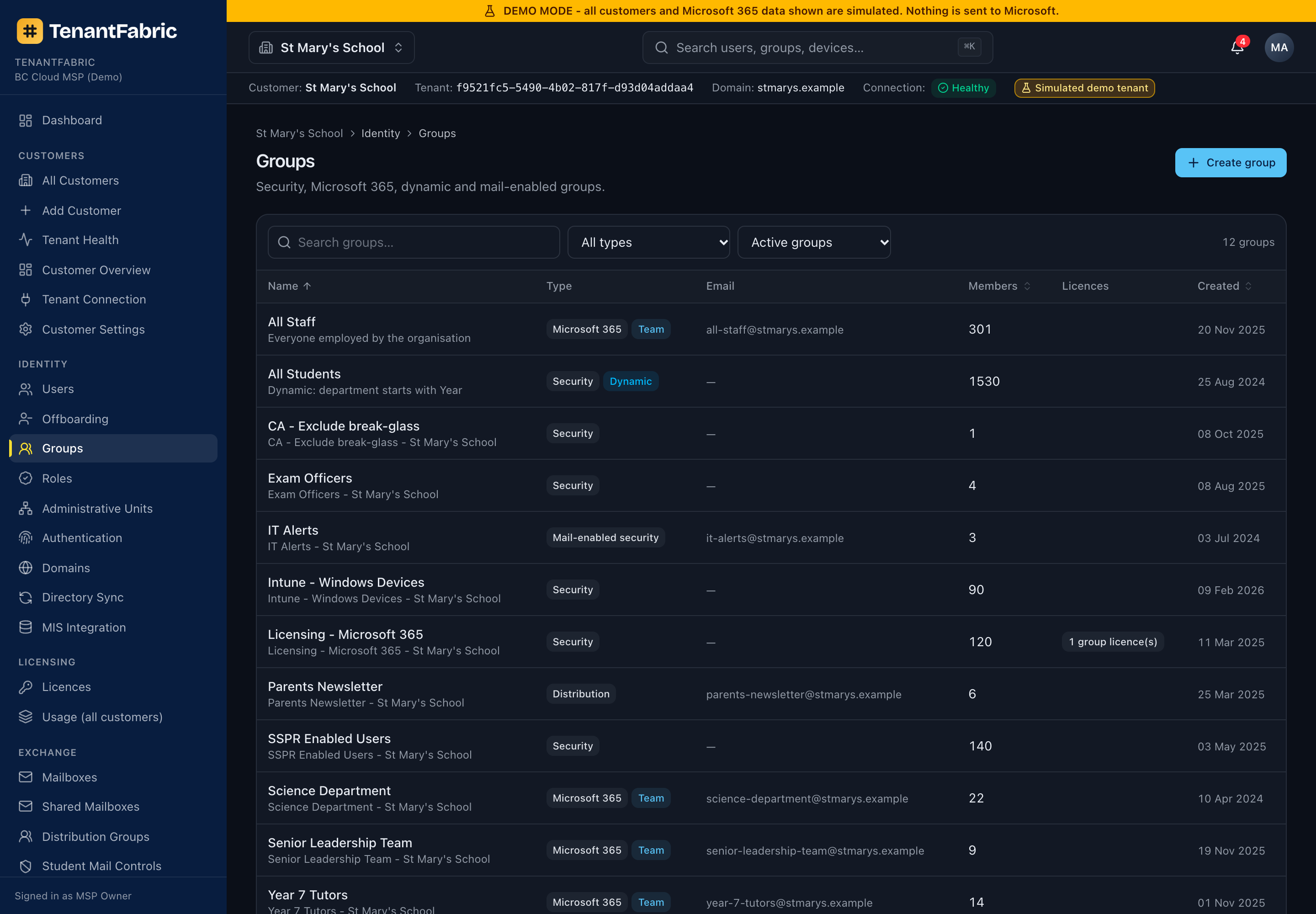The height and width of the screenshot is (914, 1316).
Task: Open the SSPR Enabled Users group
Action: 771,746
